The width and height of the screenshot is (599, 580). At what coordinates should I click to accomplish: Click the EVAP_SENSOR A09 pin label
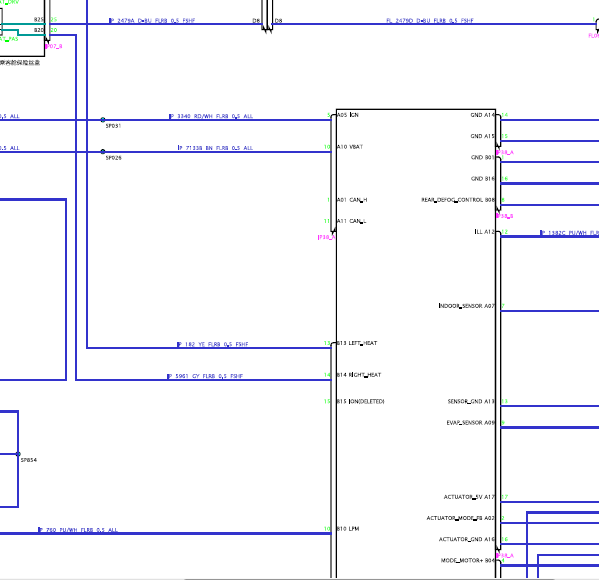[471, 423]
